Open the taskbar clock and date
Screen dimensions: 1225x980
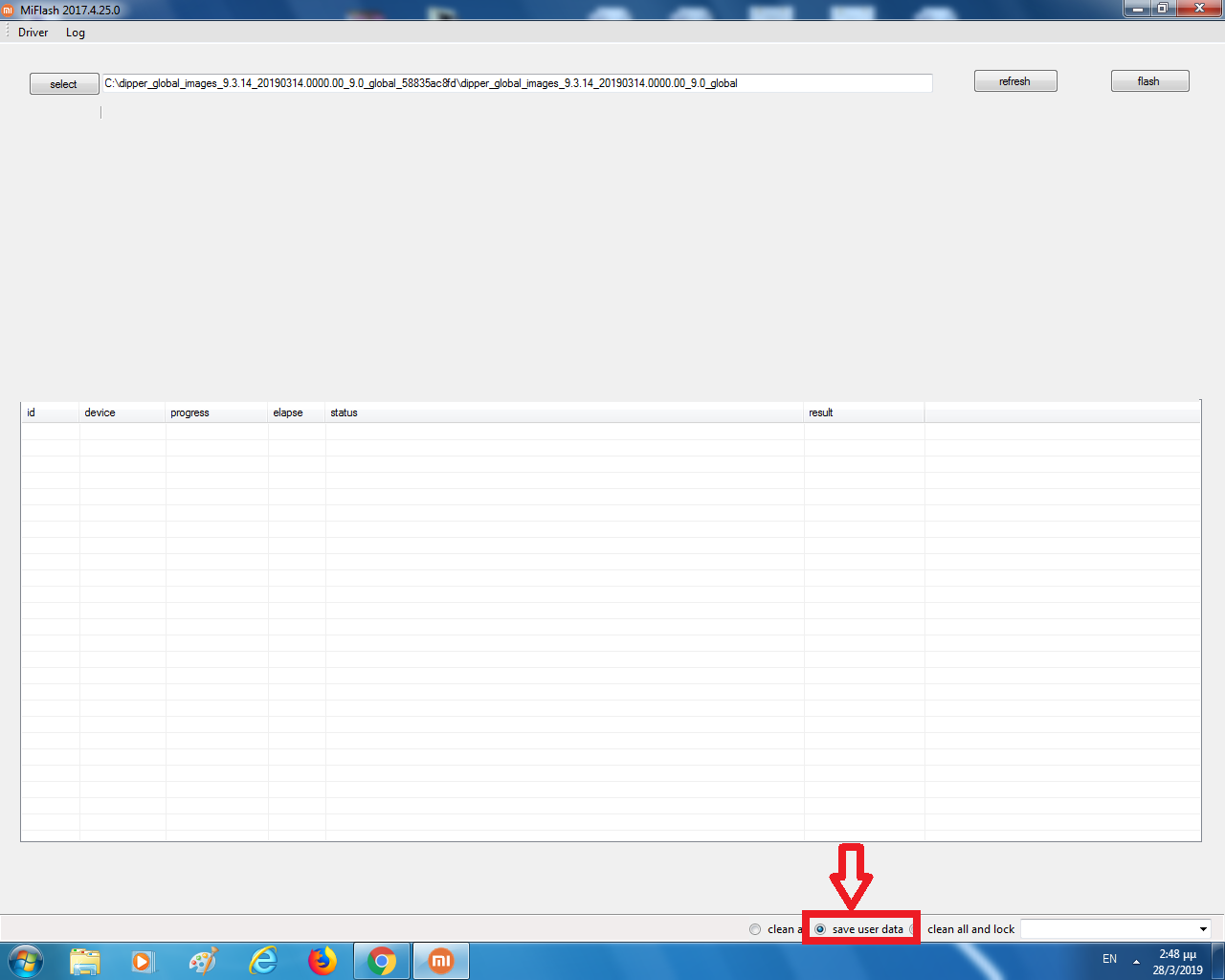point(1177,962)
